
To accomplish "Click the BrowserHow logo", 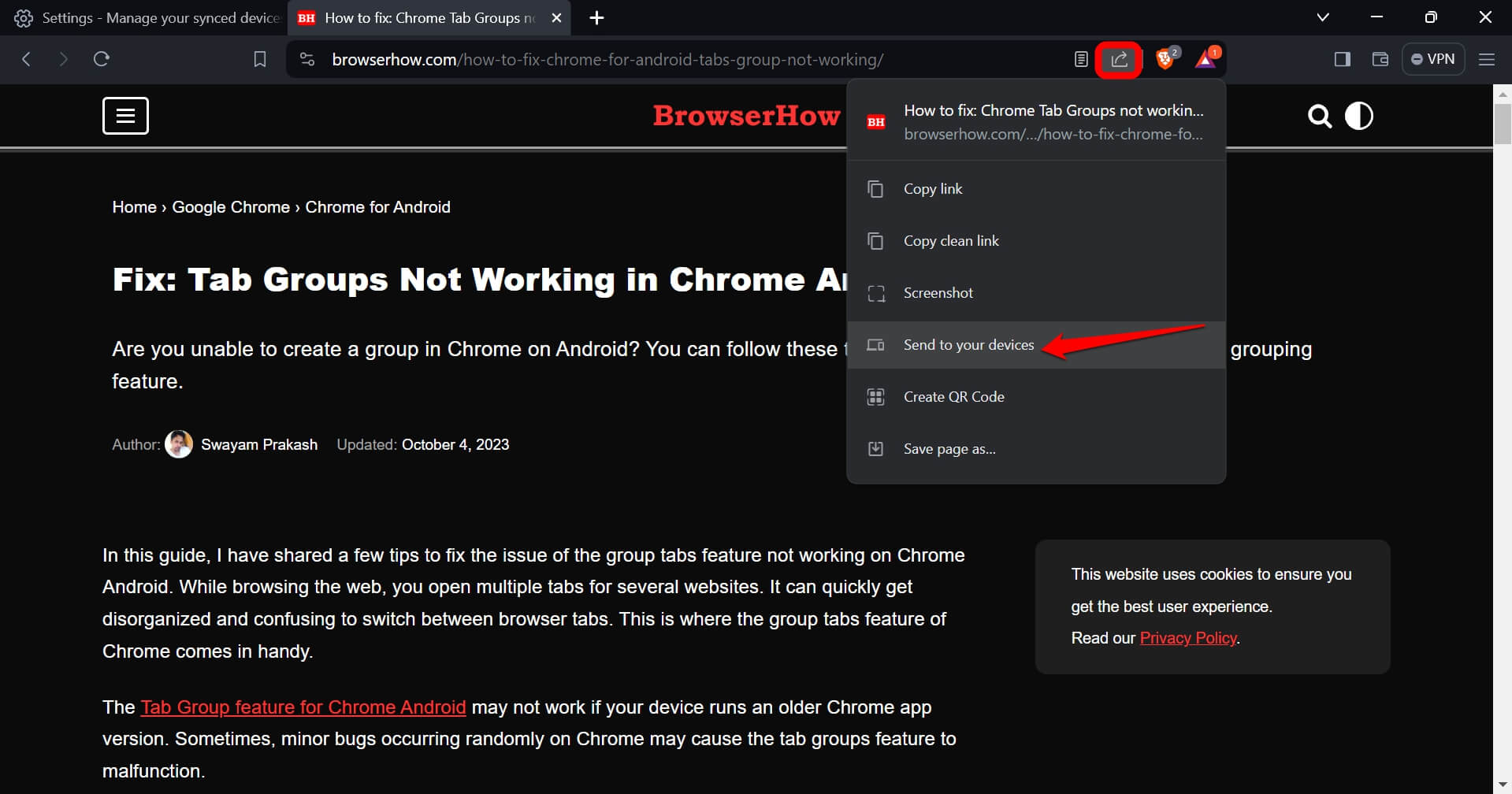I will click(x=746, y=116).
